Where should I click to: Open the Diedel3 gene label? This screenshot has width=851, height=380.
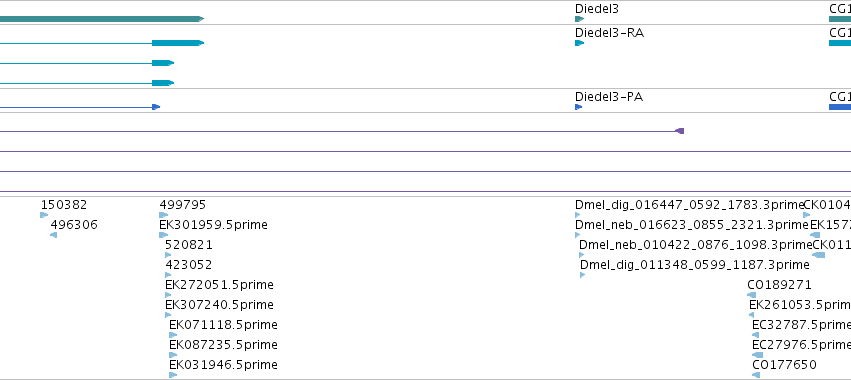tap(596, 9)
